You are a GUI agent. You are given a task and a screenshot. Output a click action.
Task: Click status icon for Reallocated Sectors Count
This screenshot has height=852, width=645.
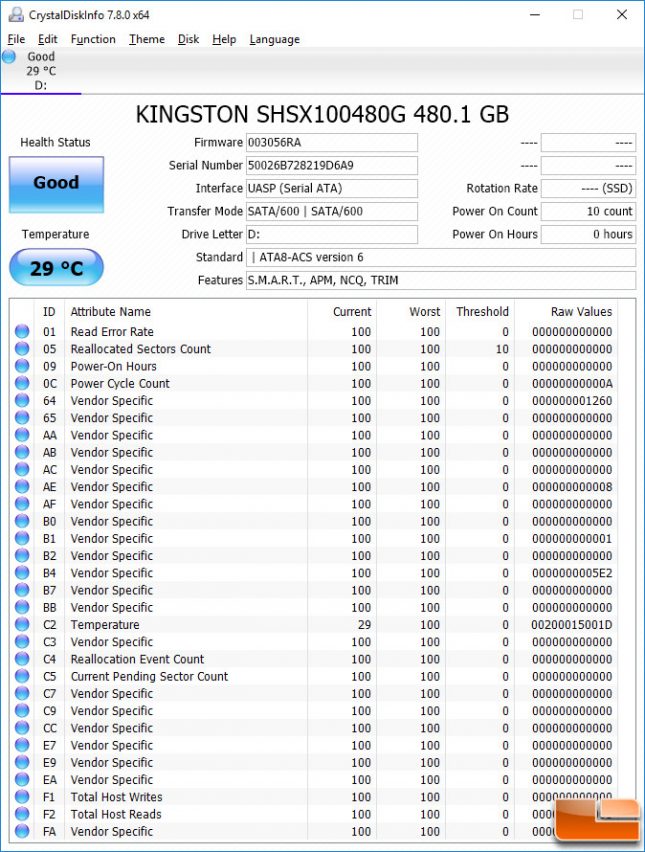tap(22, 348)
